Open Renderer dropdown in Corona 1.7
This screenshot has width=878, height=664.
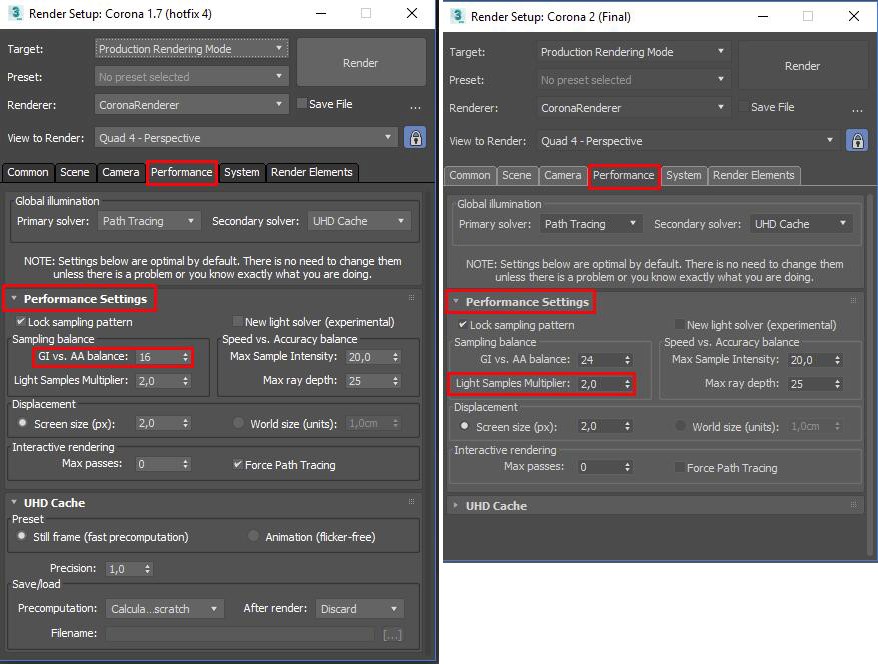click(192, 104)
